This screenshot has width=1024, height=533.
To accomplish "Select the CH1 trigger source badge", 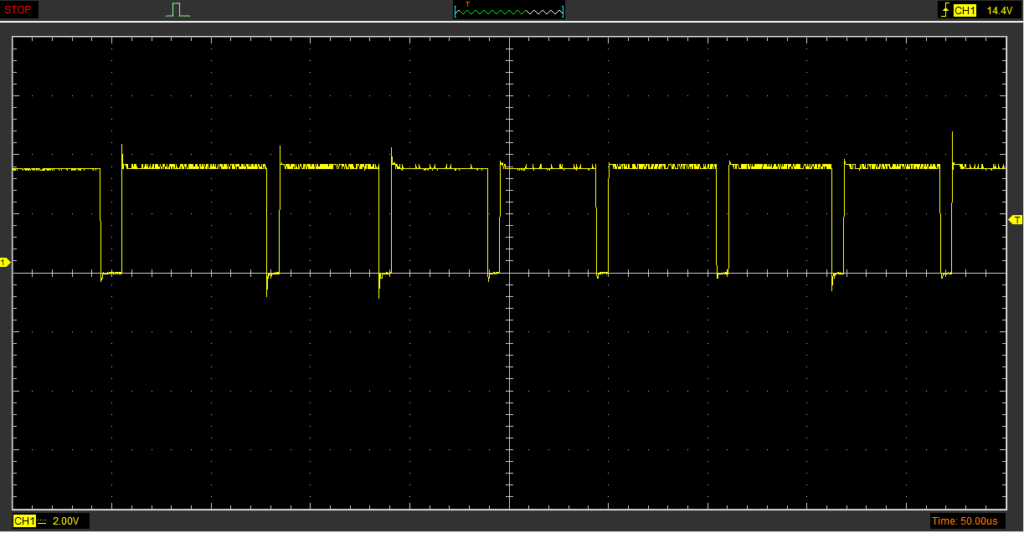I will tap(965, 10).
